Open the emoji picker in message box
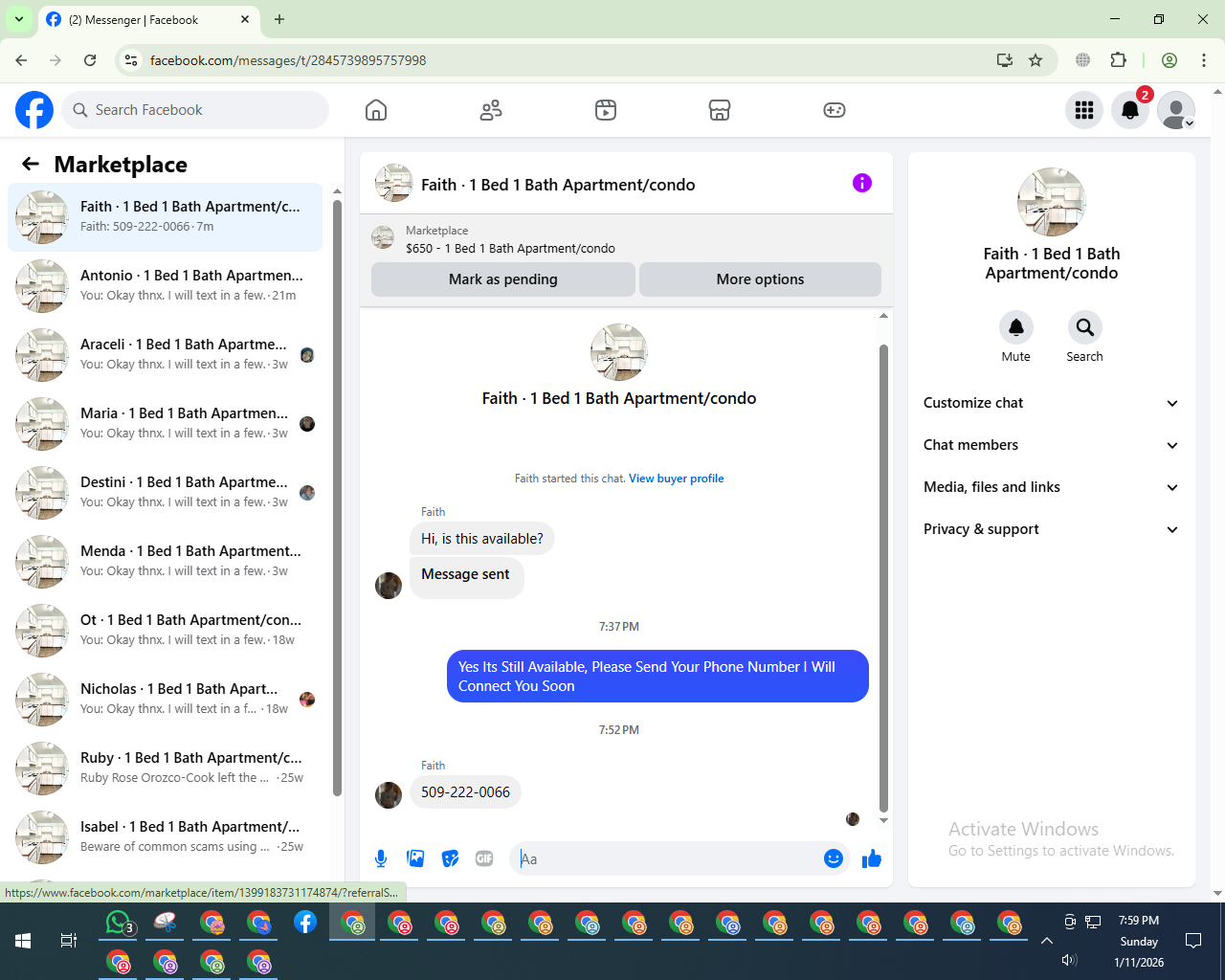 pyautogui.click(x=834, y=858)
